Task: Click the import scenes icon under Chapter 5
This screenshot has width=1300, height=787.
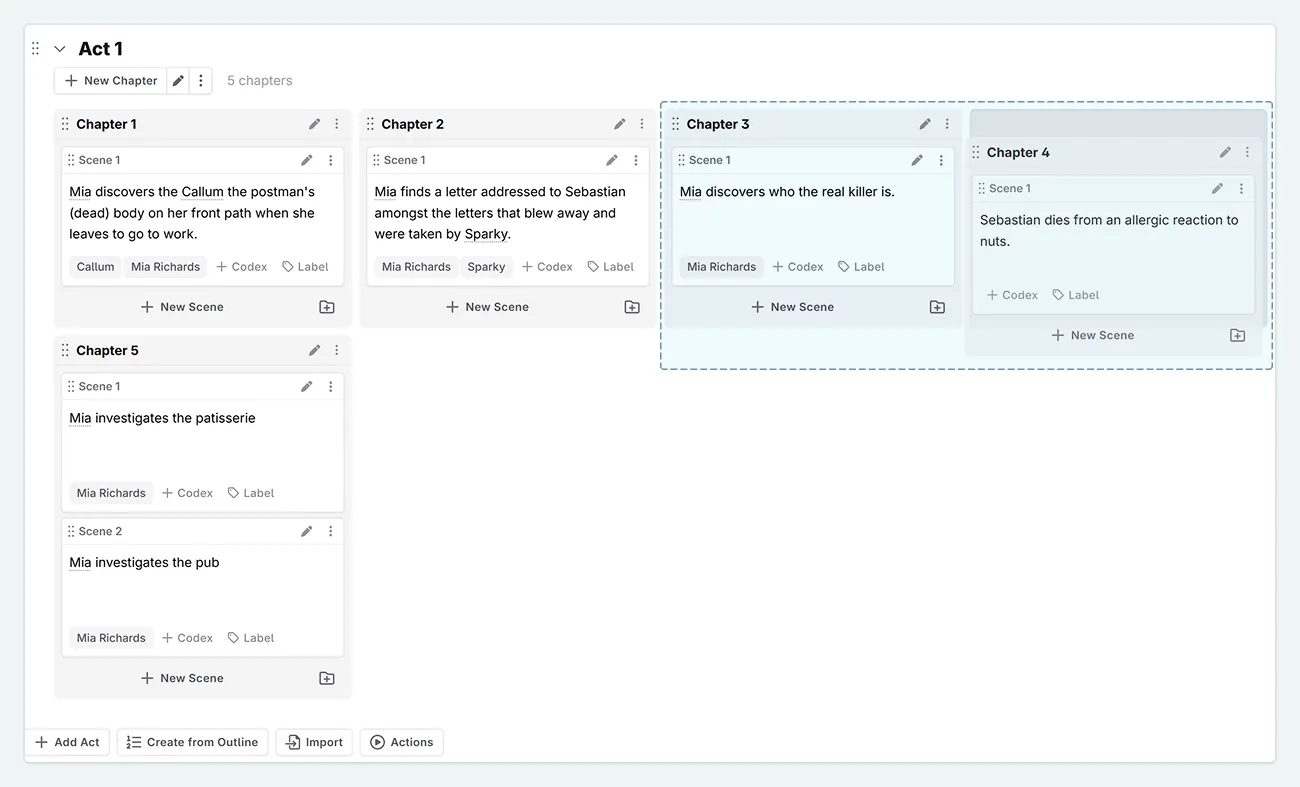Action: coord(326,677)
